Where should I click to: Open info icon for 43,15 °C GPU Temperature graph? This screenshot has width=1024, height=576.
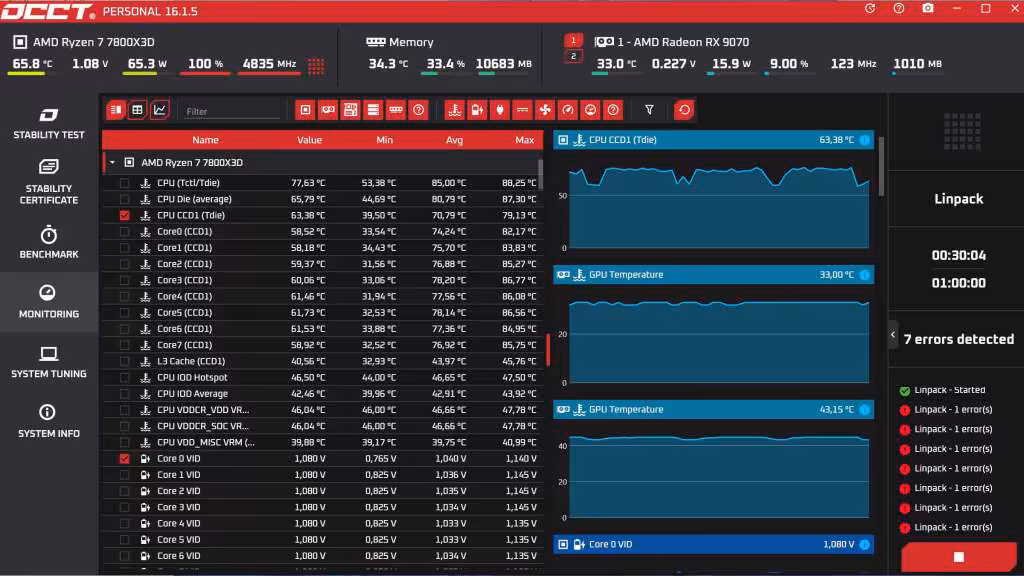coord(865,409)
